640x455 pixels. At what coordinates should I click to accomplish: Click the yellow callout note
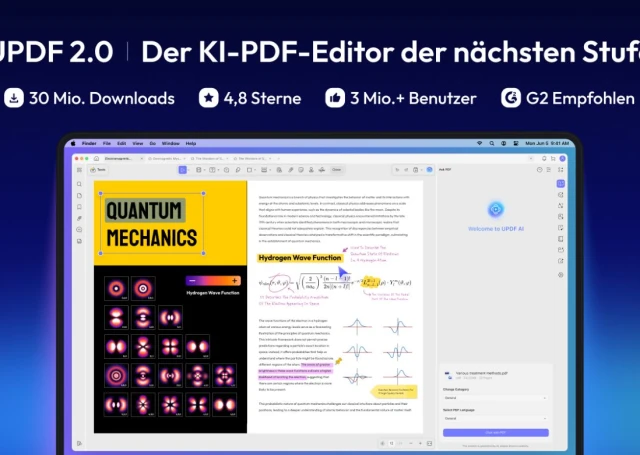(394, 392)
